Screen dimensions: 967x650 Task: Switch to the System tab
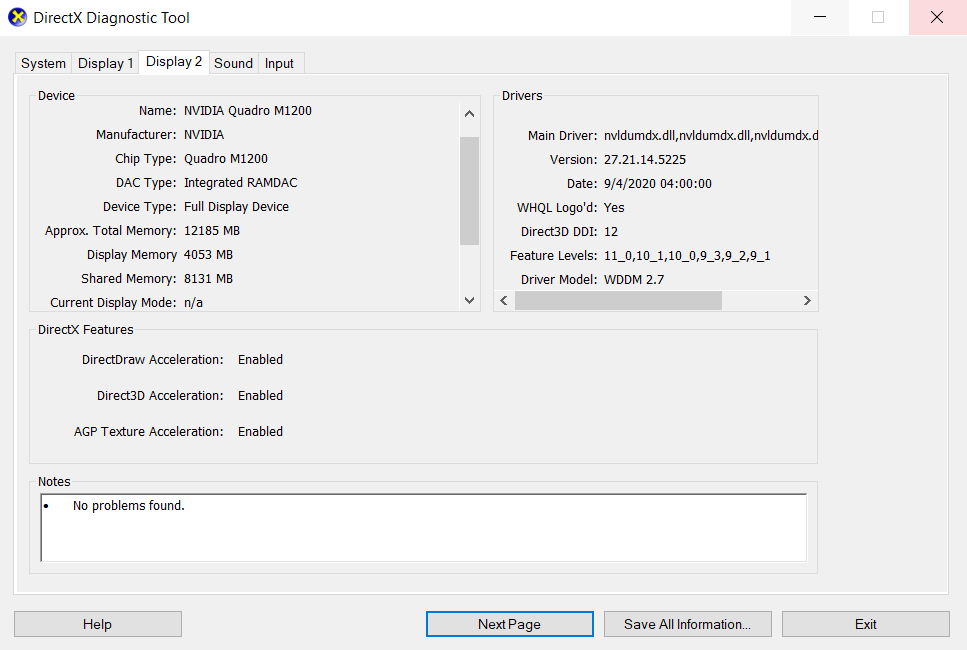pyautogui.click(x=43, y=64)
